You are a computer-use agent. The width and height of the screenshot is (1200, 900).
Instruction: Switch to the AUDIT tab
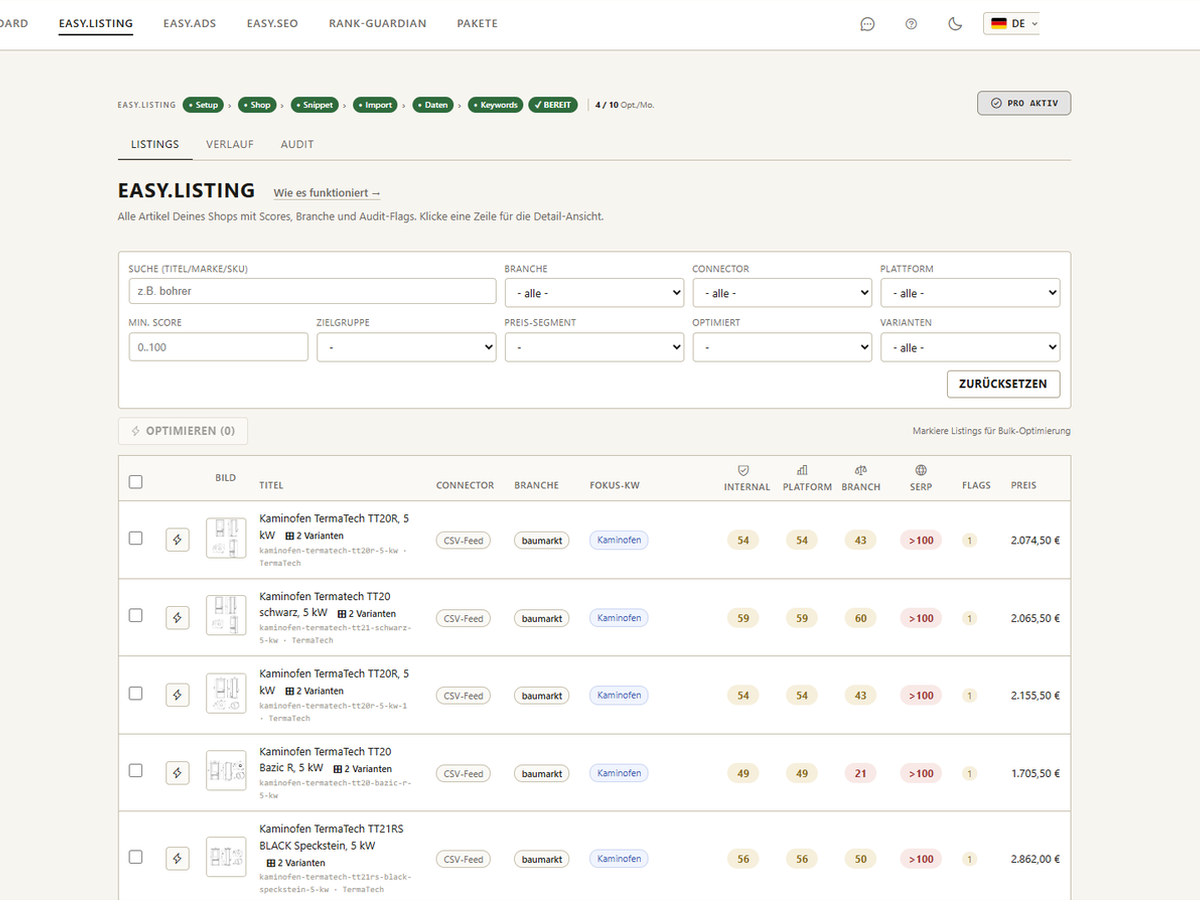tap(297, 144)
